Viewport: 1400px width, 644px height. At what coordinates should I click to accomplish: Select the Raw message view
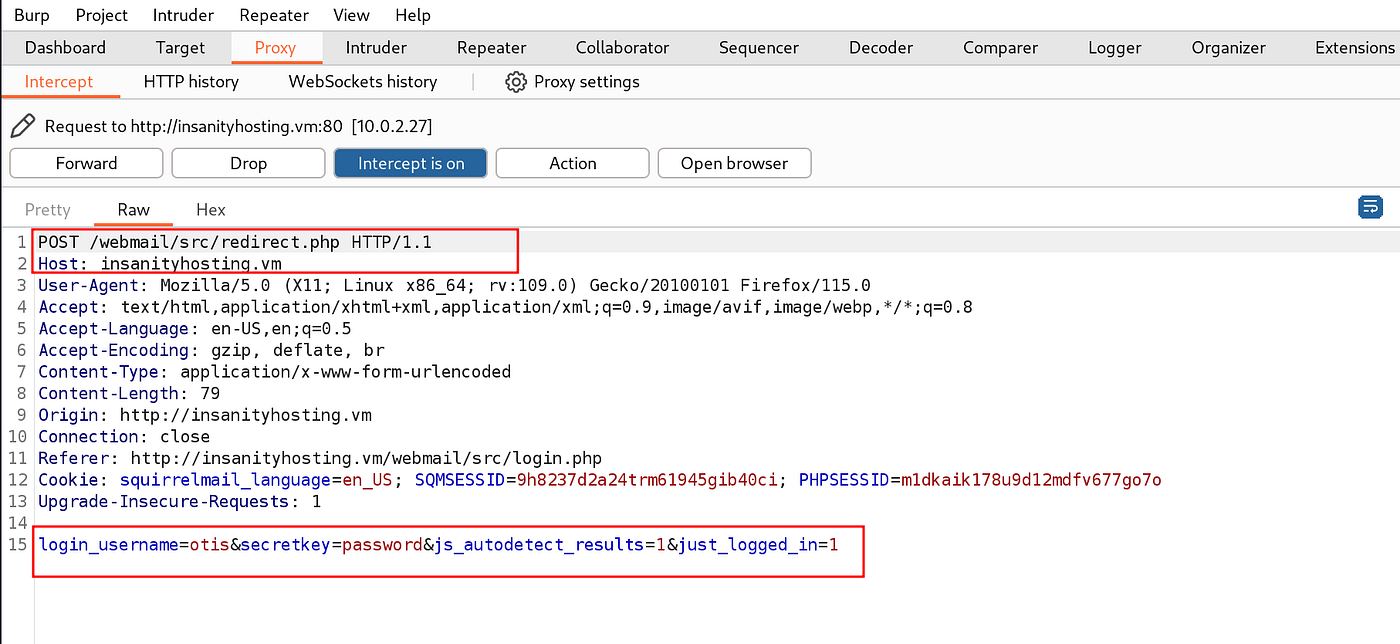[x=133, y=210]
